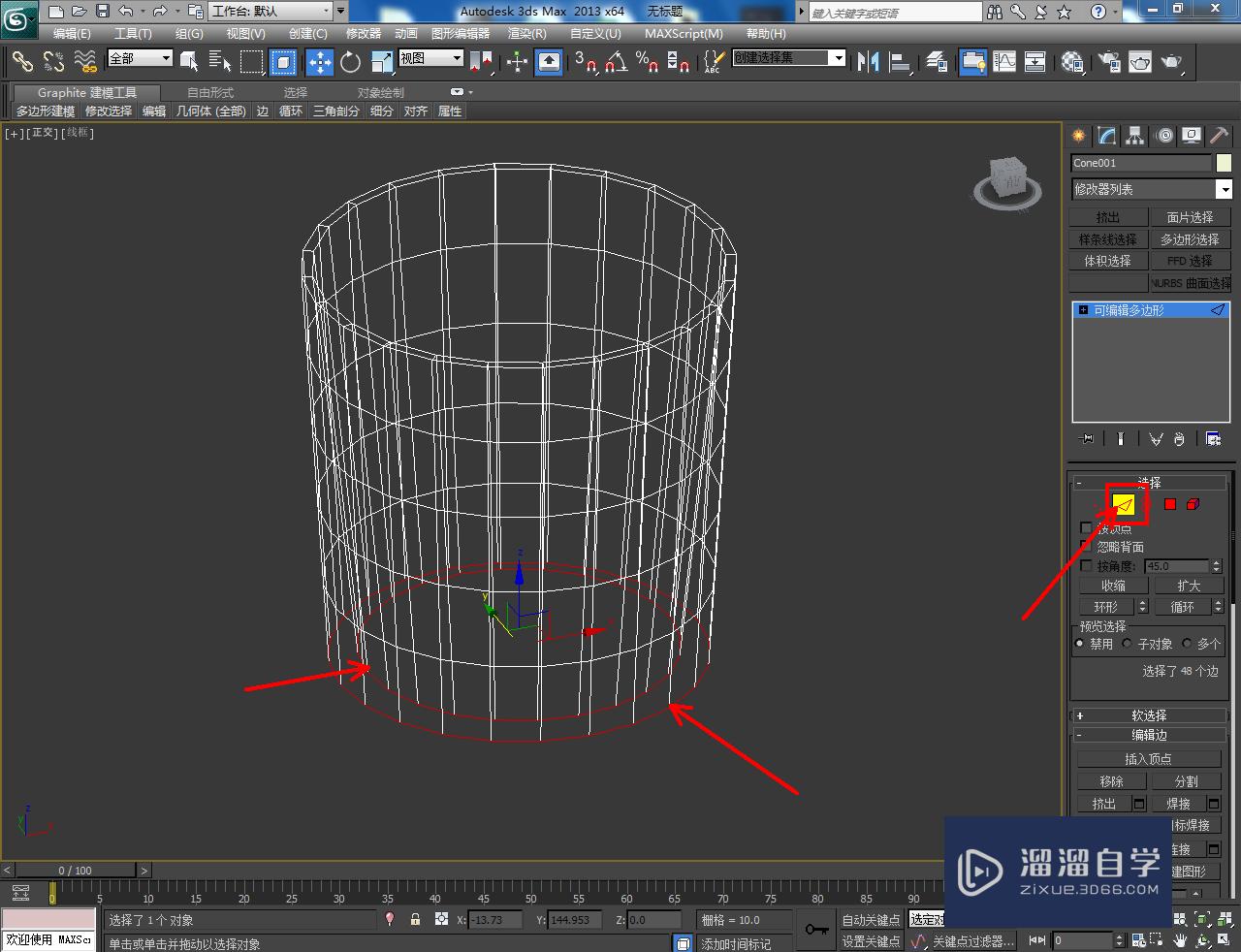Image resolution: width=1241 pixels, height=952 pixels.
Task: Switch to the 对象绘制 ribbon tab
Action: pos(381,93)
